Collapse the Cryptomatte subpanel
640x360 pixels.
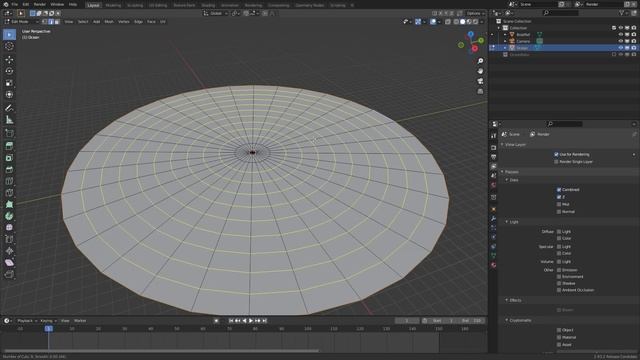(507, 320)
